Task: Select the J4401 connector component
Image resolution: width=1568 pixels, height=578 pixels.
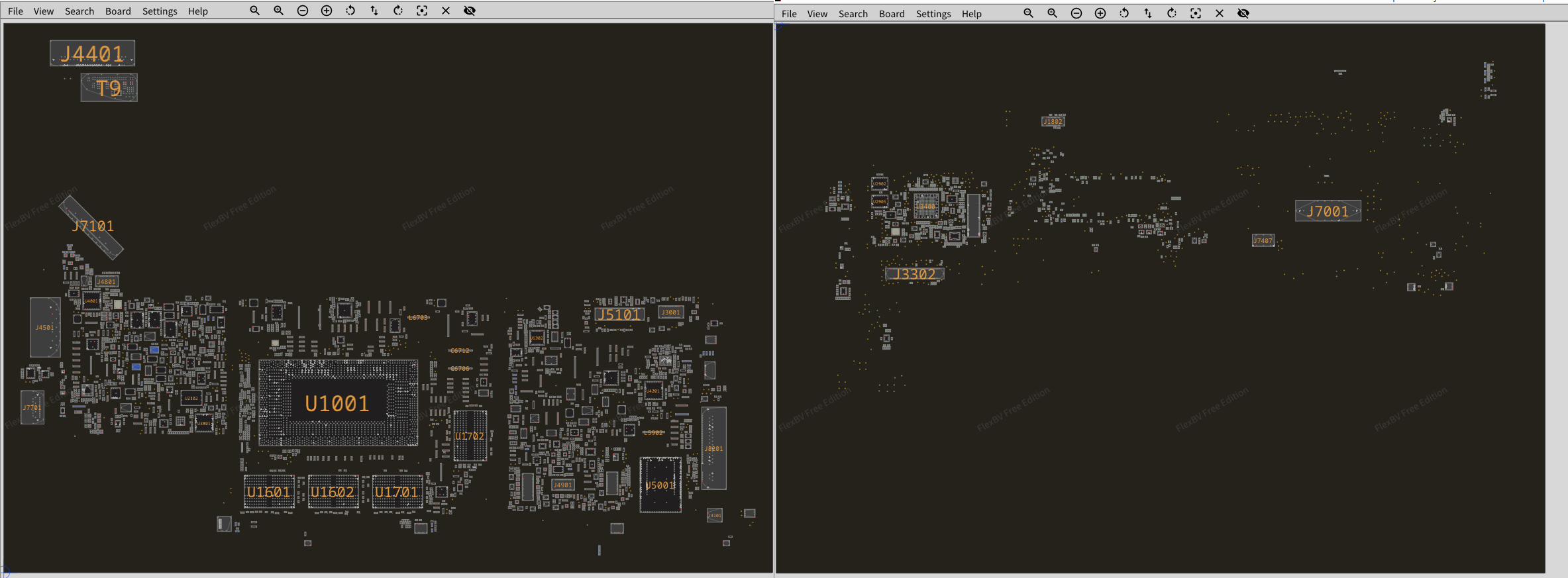Action: pos(92,54)
